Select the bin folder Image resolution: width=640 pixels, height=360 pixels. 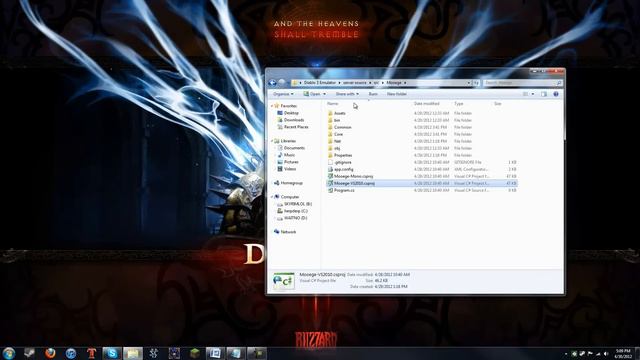334,120
